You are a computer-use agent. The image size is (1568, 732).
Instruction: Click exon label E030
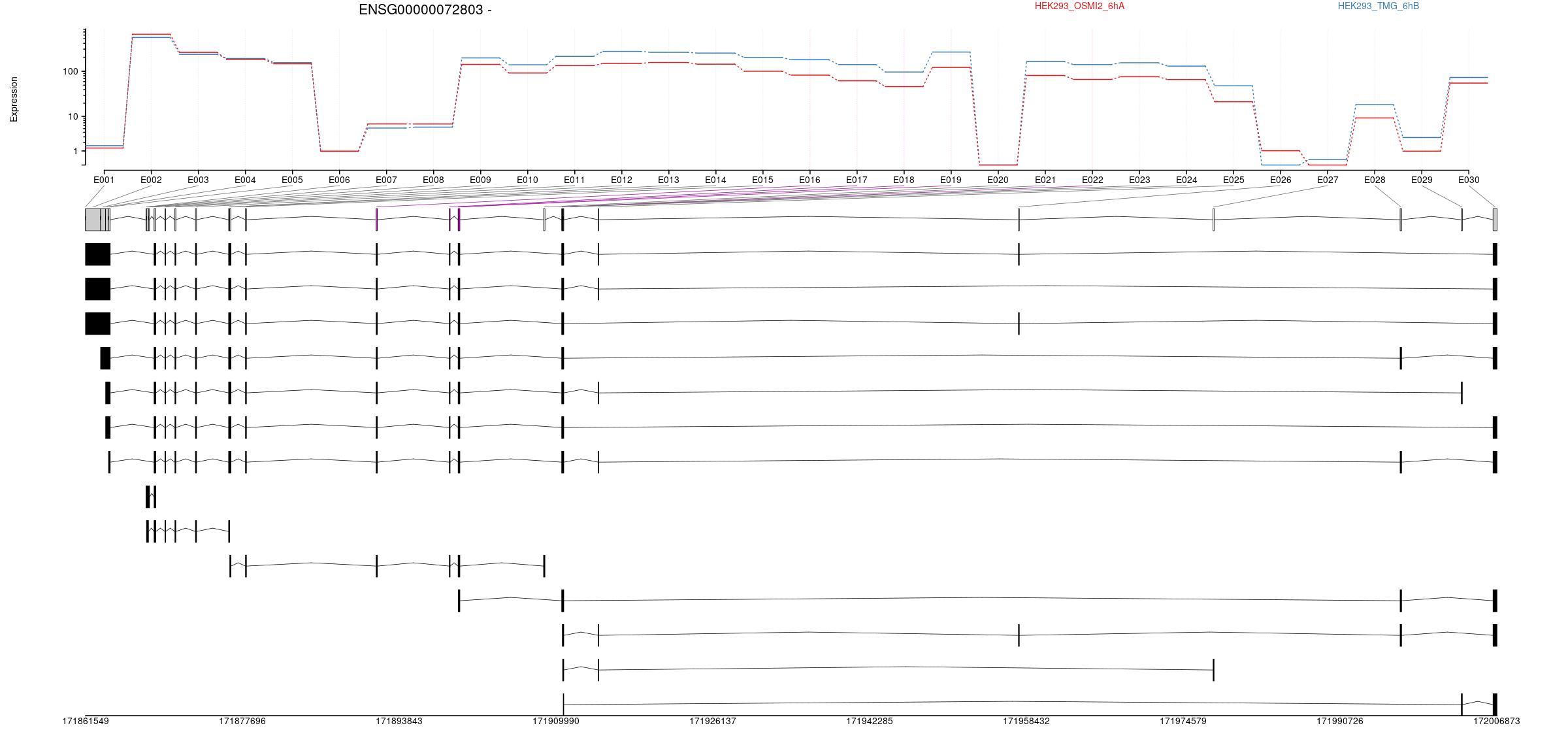coord(1469,180)
